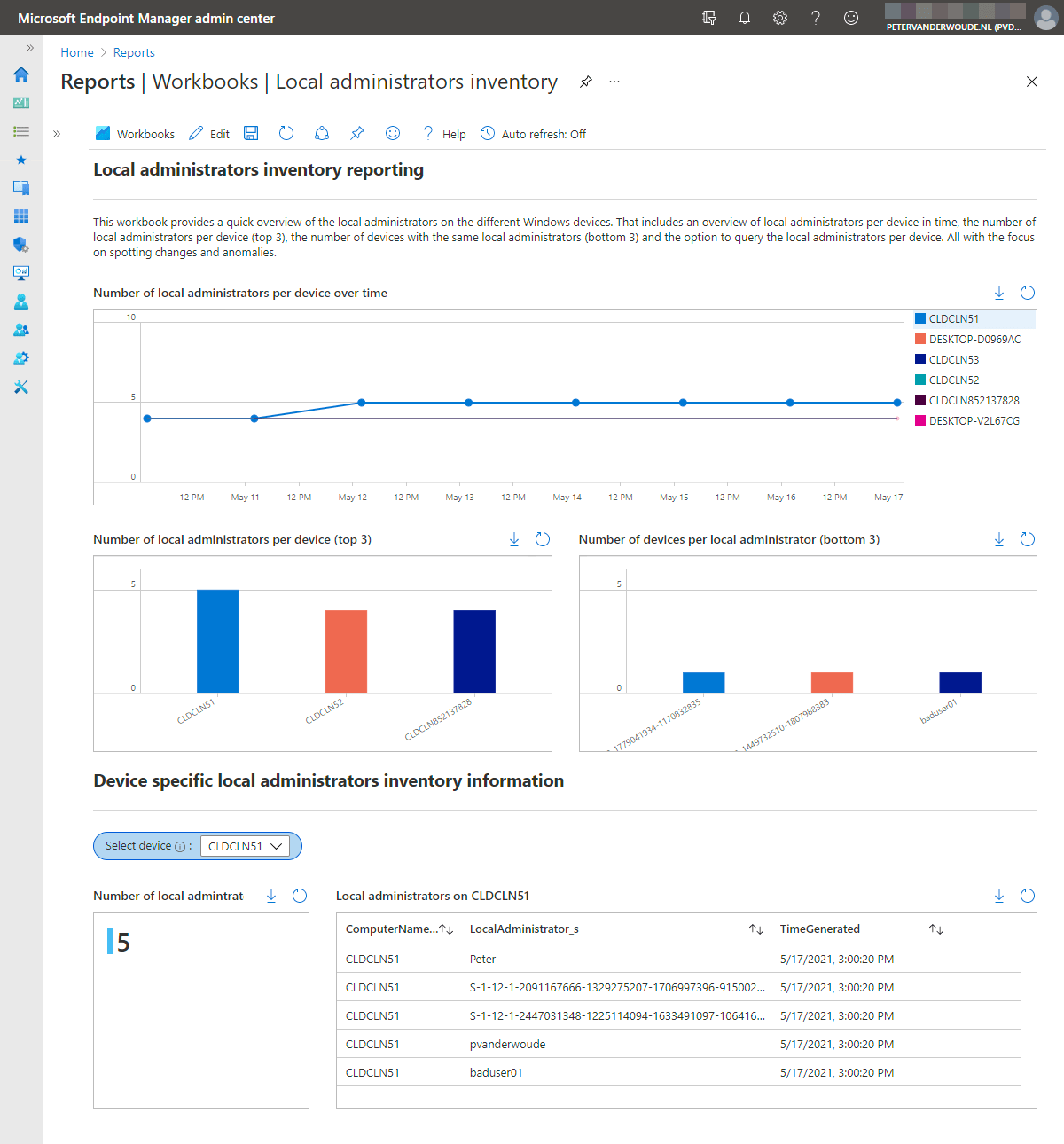The image size is (1064, 1144).
Task: Open the Users section in the sidebar
Action: 21,302
